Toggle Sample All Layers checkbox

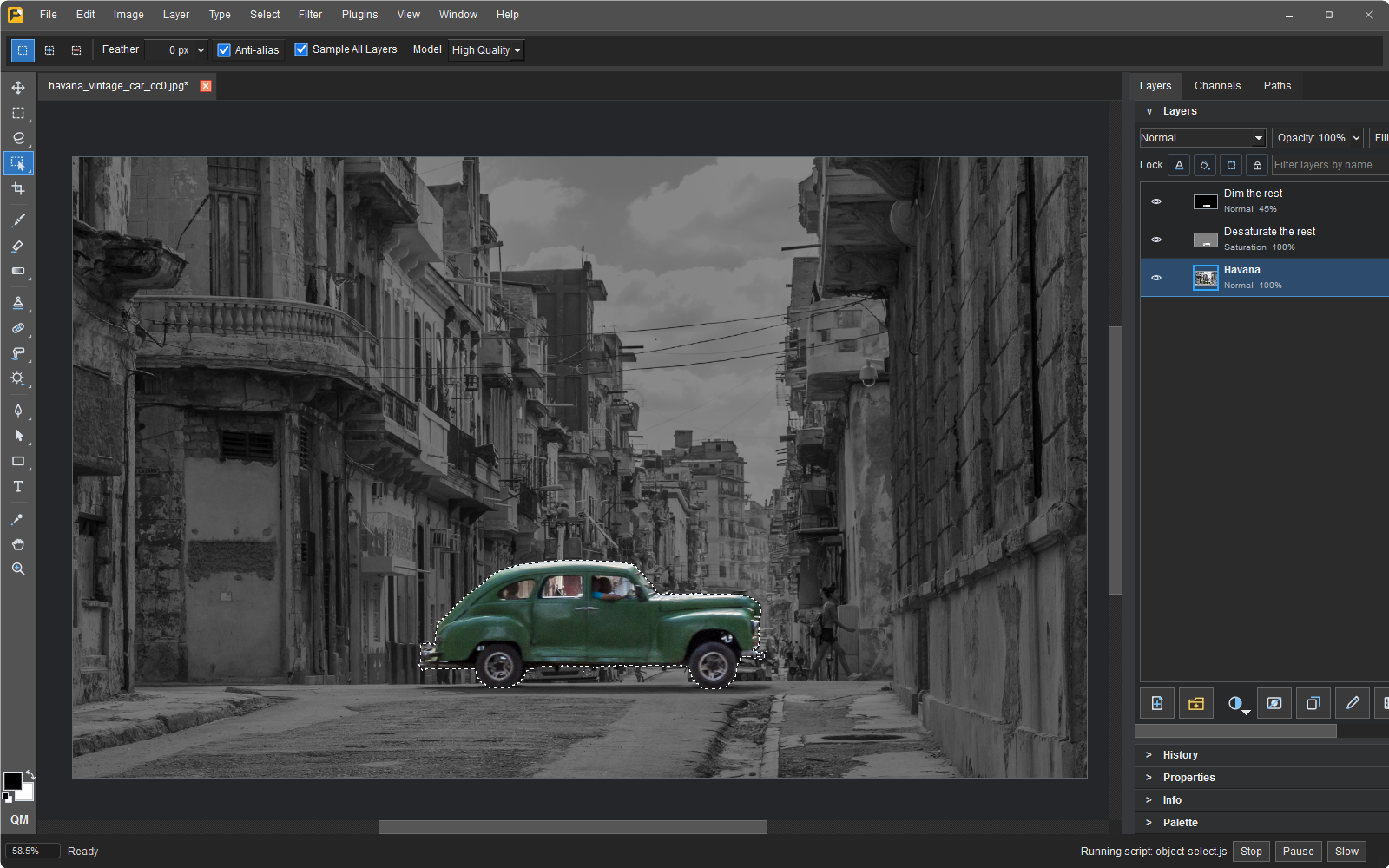301,49
